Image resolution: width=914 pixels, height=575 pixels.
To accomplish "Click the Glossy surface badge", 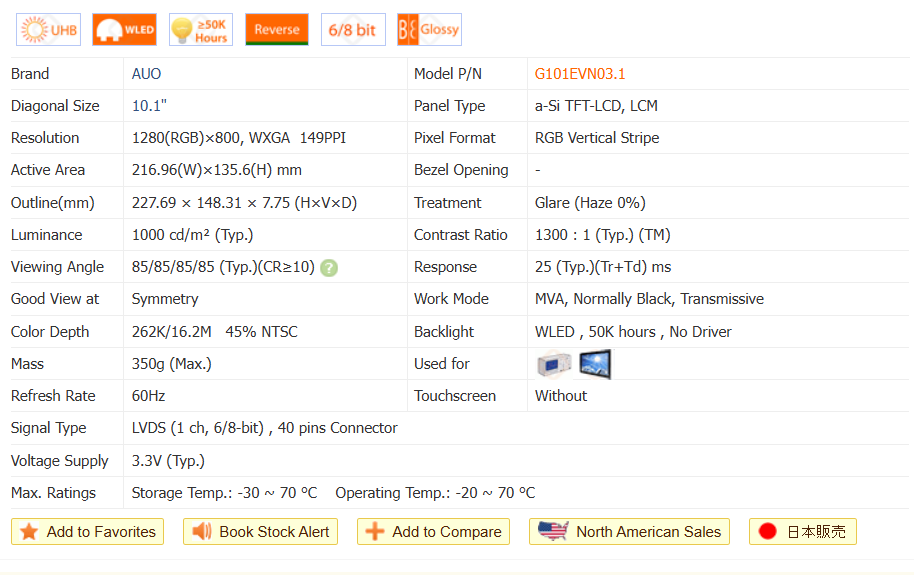I will pyautogui.click(x=429, y=30).
